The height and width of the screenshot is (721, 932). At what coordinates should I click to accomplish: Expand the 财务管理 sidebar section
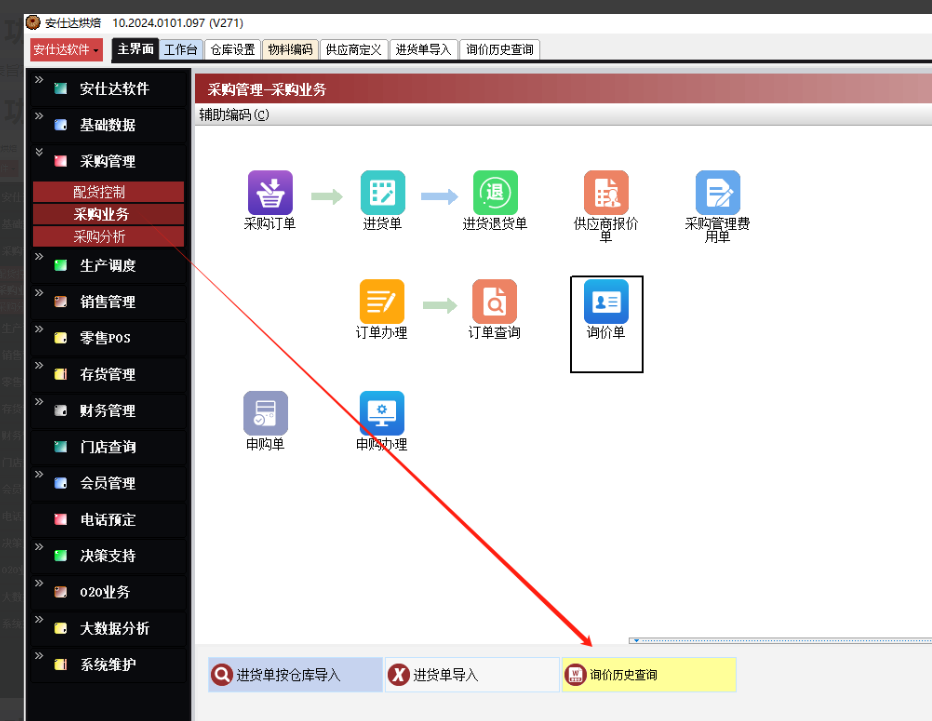(x=39, y=401)
